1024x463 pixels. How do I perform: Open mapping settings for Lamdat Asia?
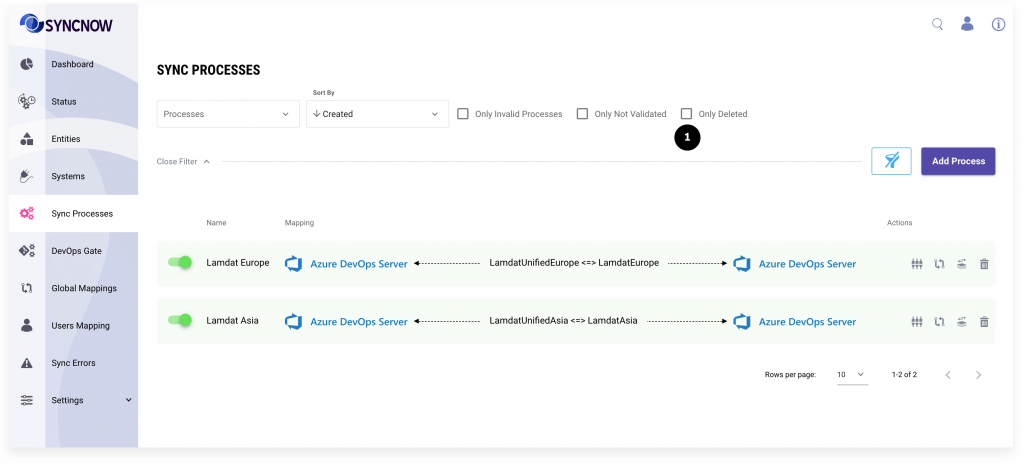point(917,321)
